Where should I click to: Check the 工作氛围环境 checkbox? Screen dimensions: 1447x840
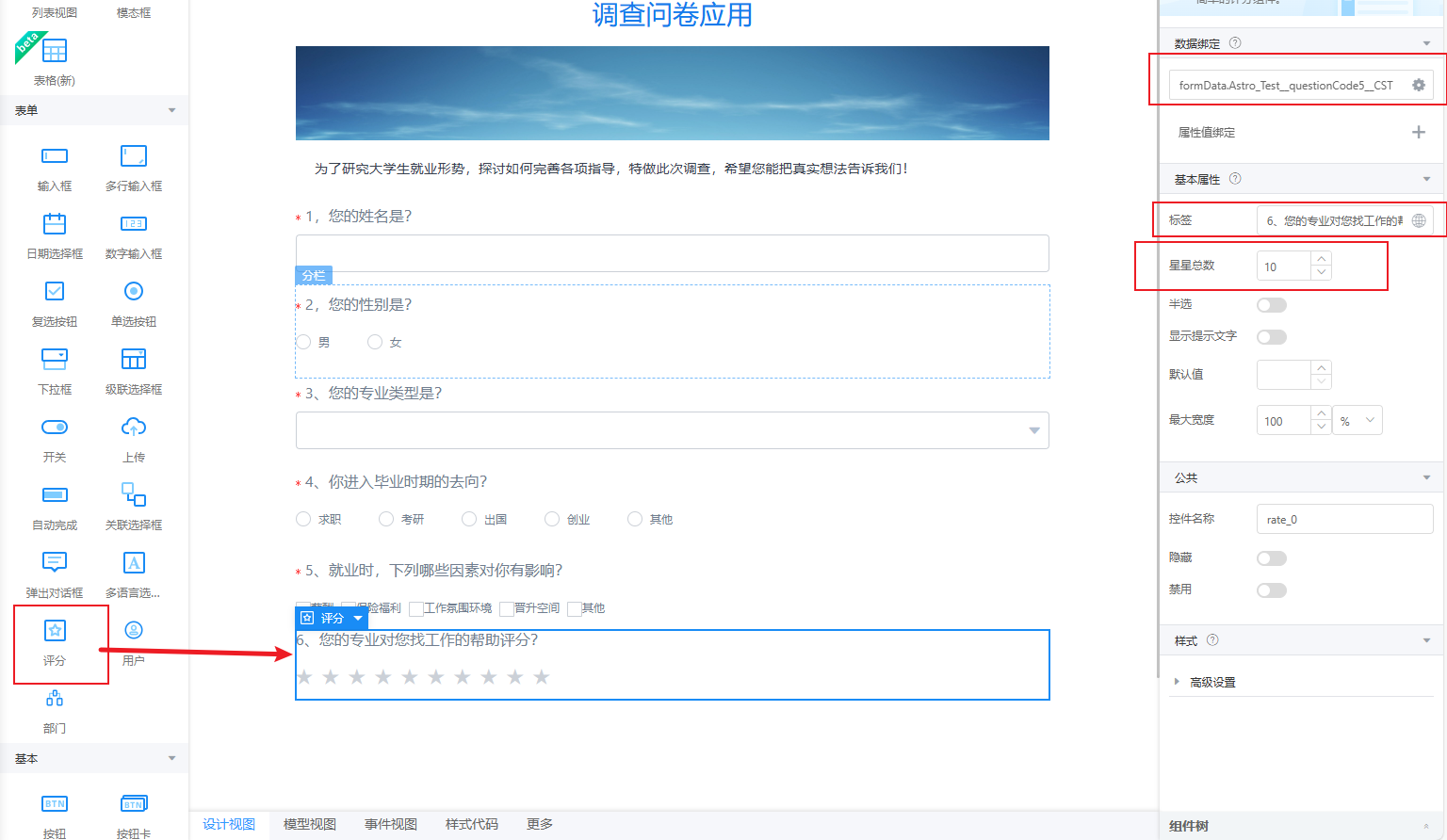(x=415, y=608)
